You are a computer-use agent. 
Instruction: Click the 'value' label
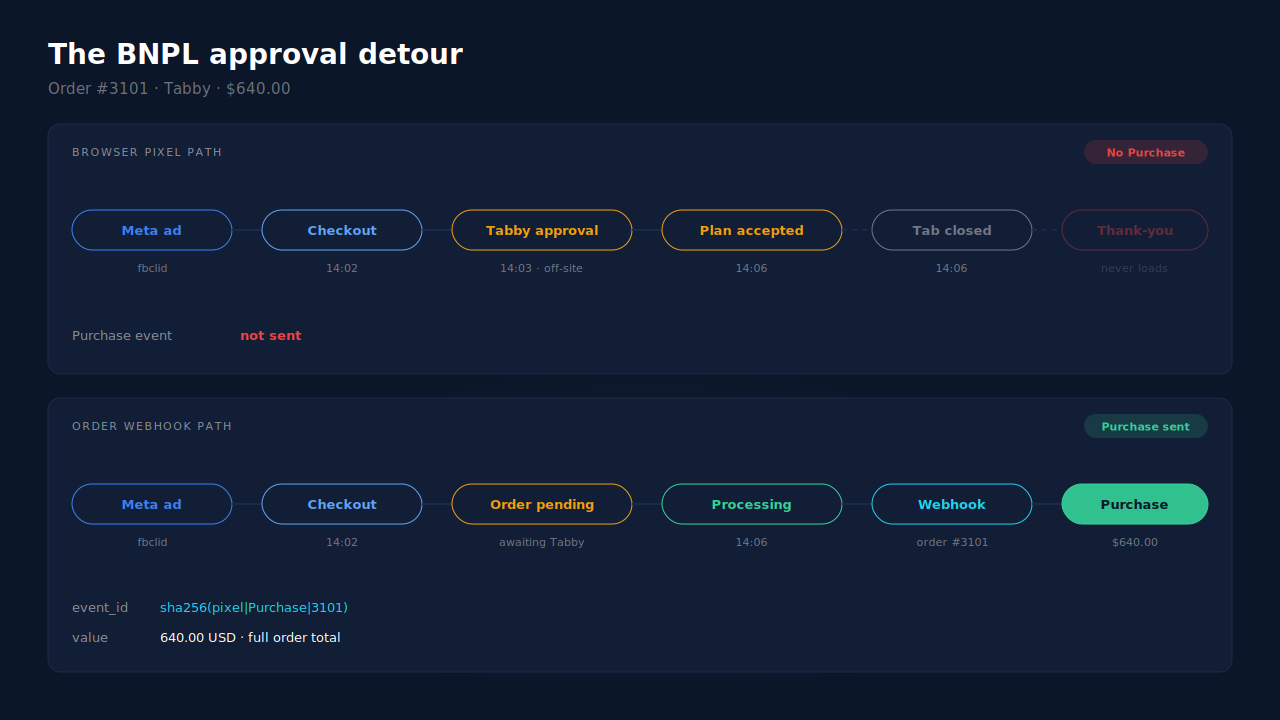(90, 638)
